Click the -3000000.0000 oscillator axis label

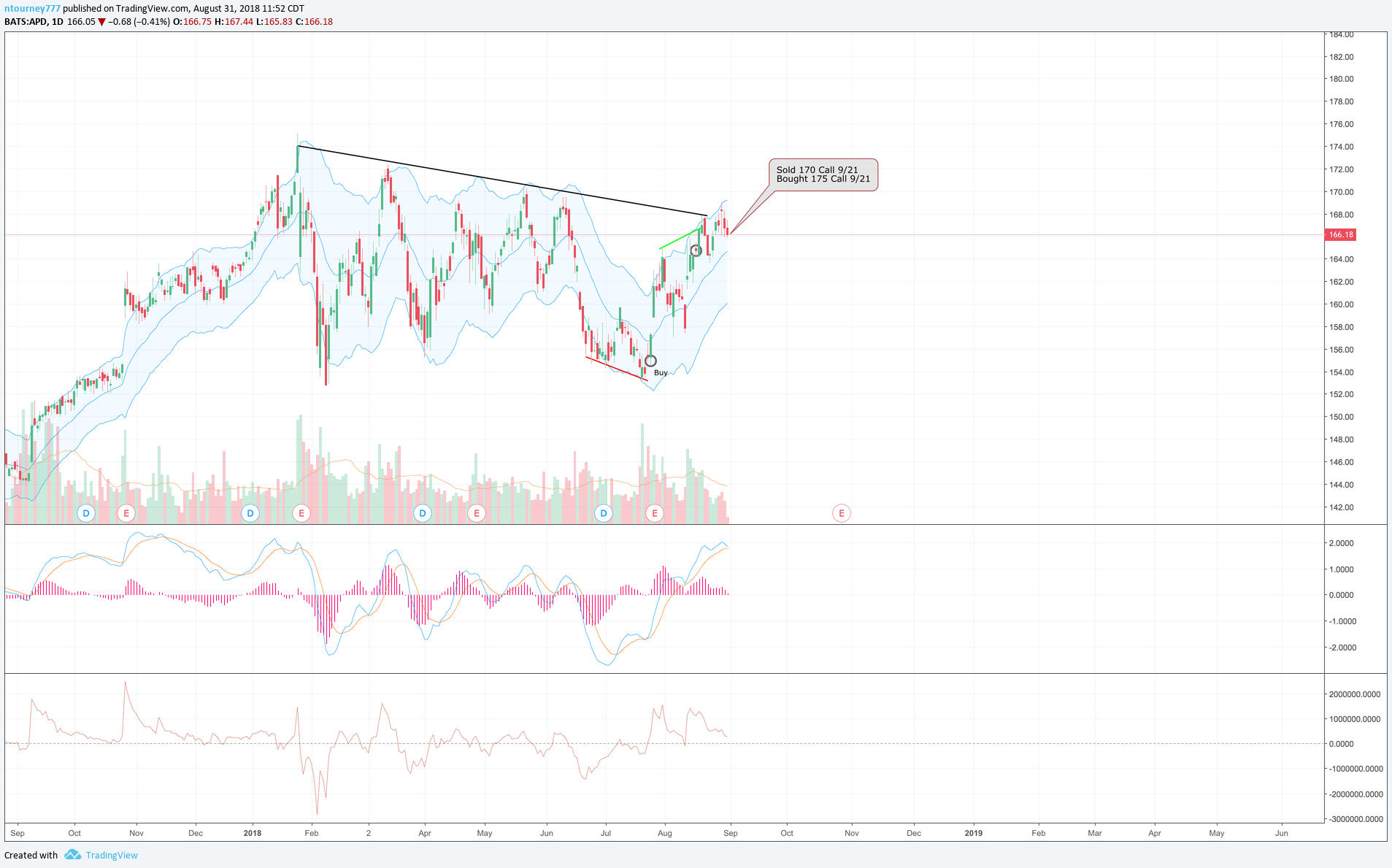[1355, 819]
